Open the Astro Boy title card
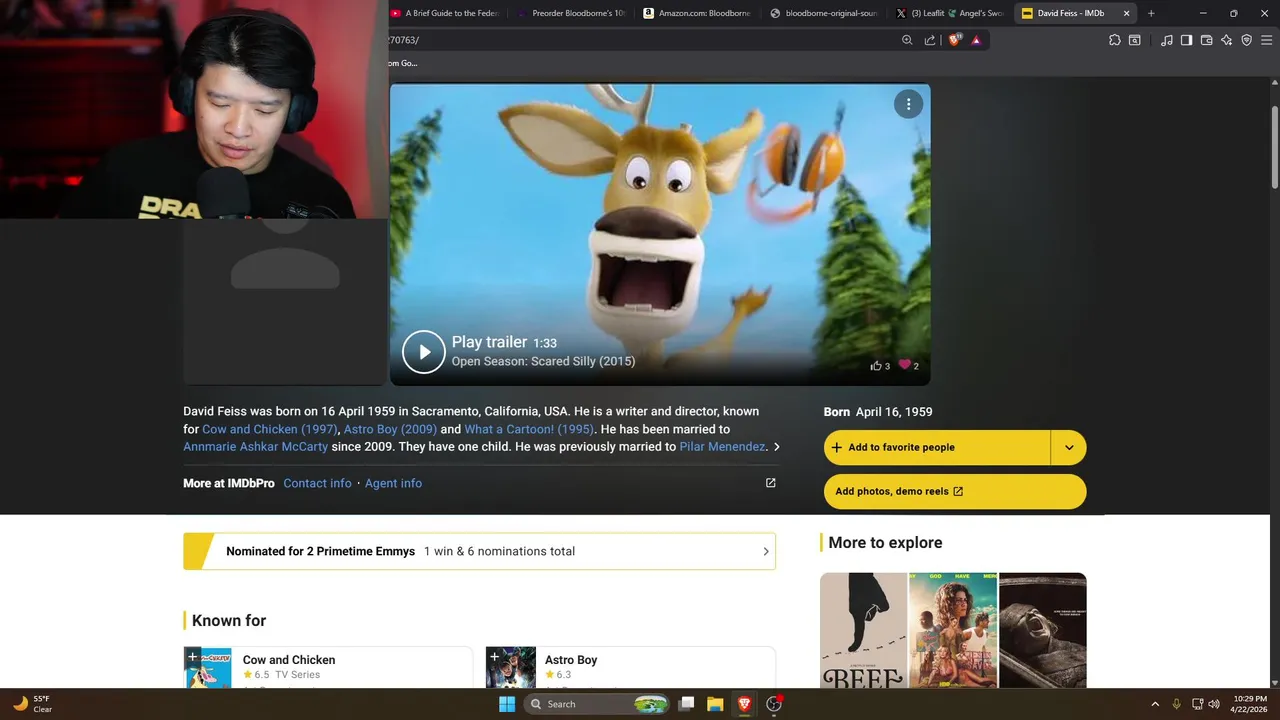 (x=630, y=667)
